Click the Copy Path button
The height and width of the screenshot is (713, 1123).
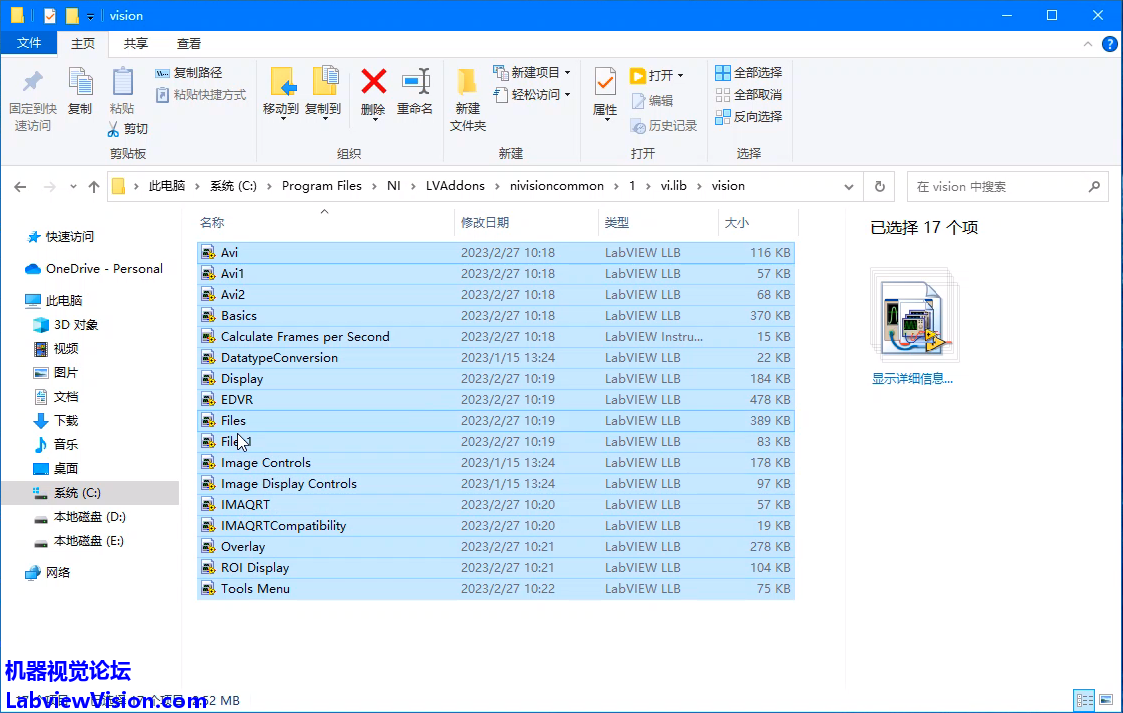coord(189,73)
